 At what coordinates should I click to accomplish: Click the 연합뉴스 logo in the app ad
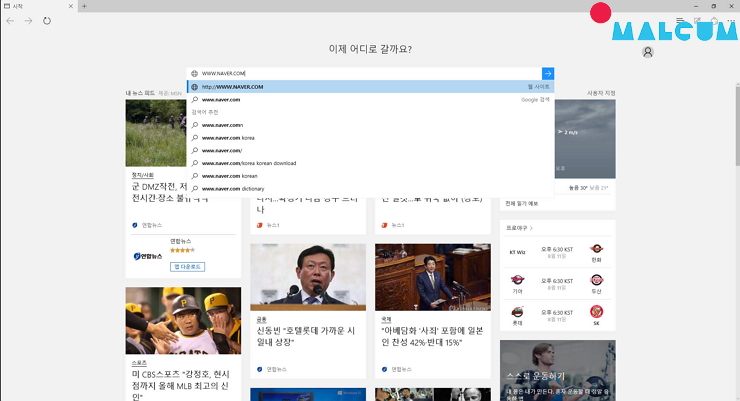pyautogui.click(x=148, y=256)
